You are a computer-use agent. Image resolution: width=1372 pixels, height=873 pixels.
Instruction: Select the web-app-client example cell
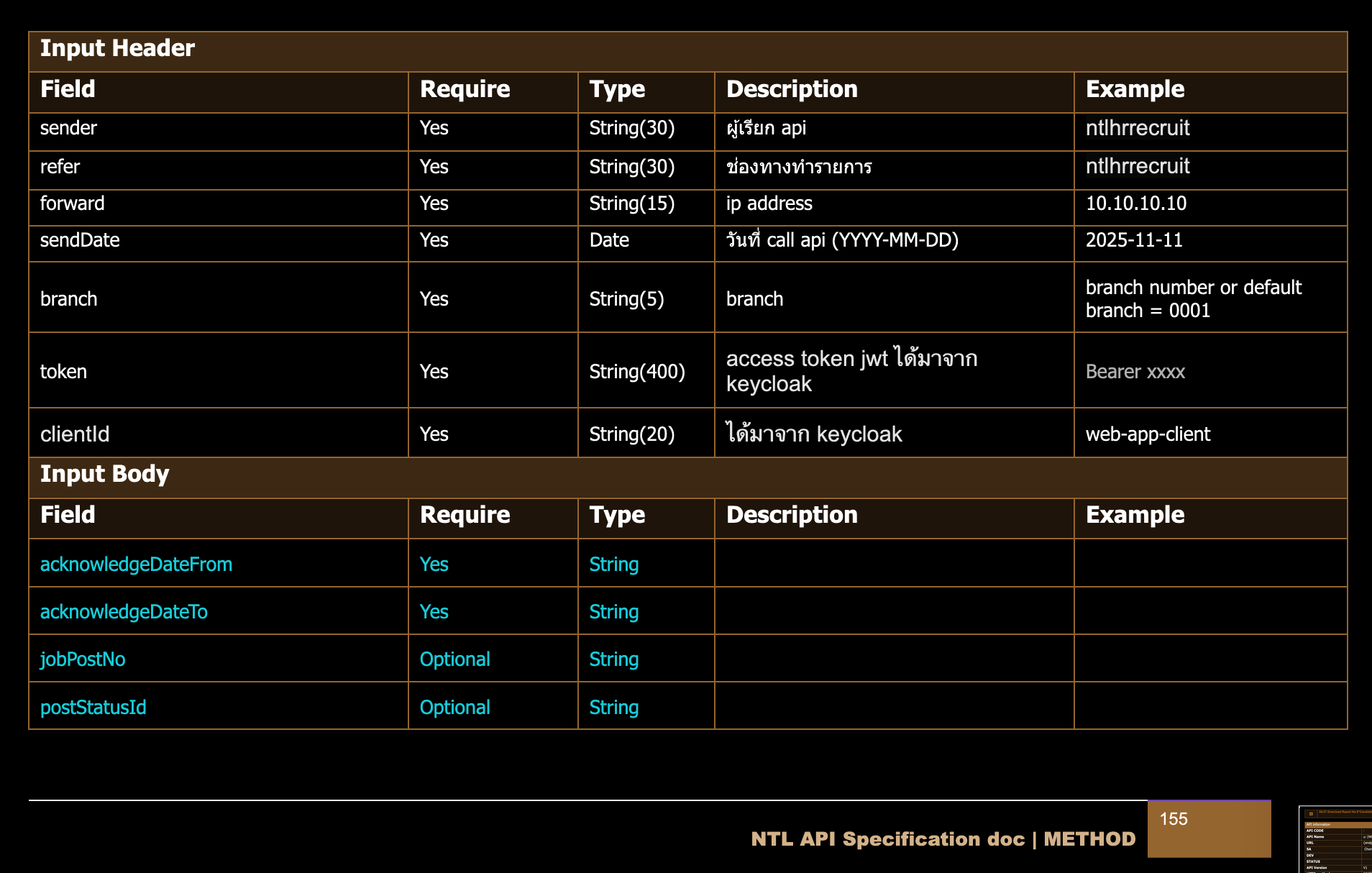click(x=1148, y=434)
